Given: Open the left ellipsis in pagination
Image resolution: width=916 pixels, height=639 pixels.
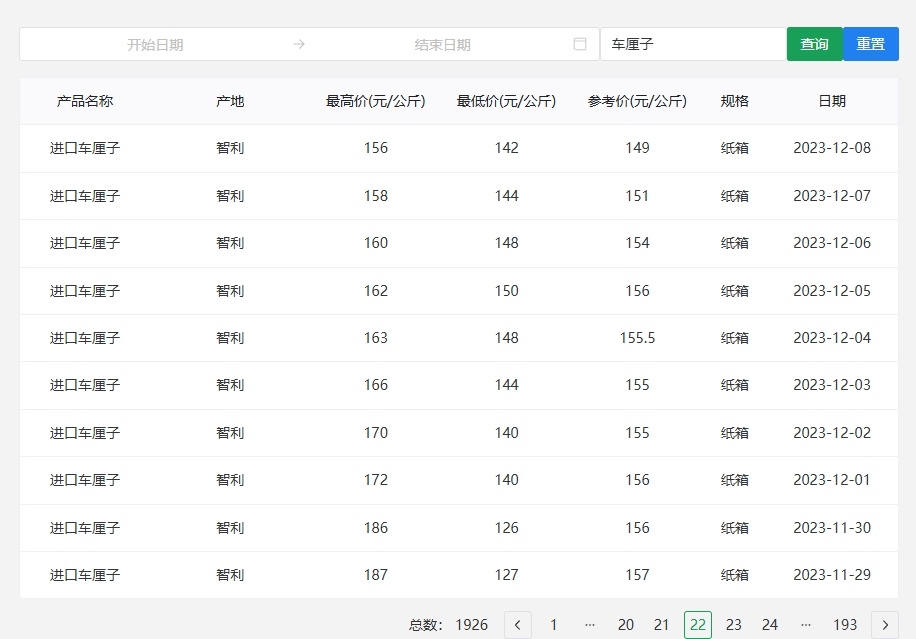Looking at the screenshot, I should 590,624.
